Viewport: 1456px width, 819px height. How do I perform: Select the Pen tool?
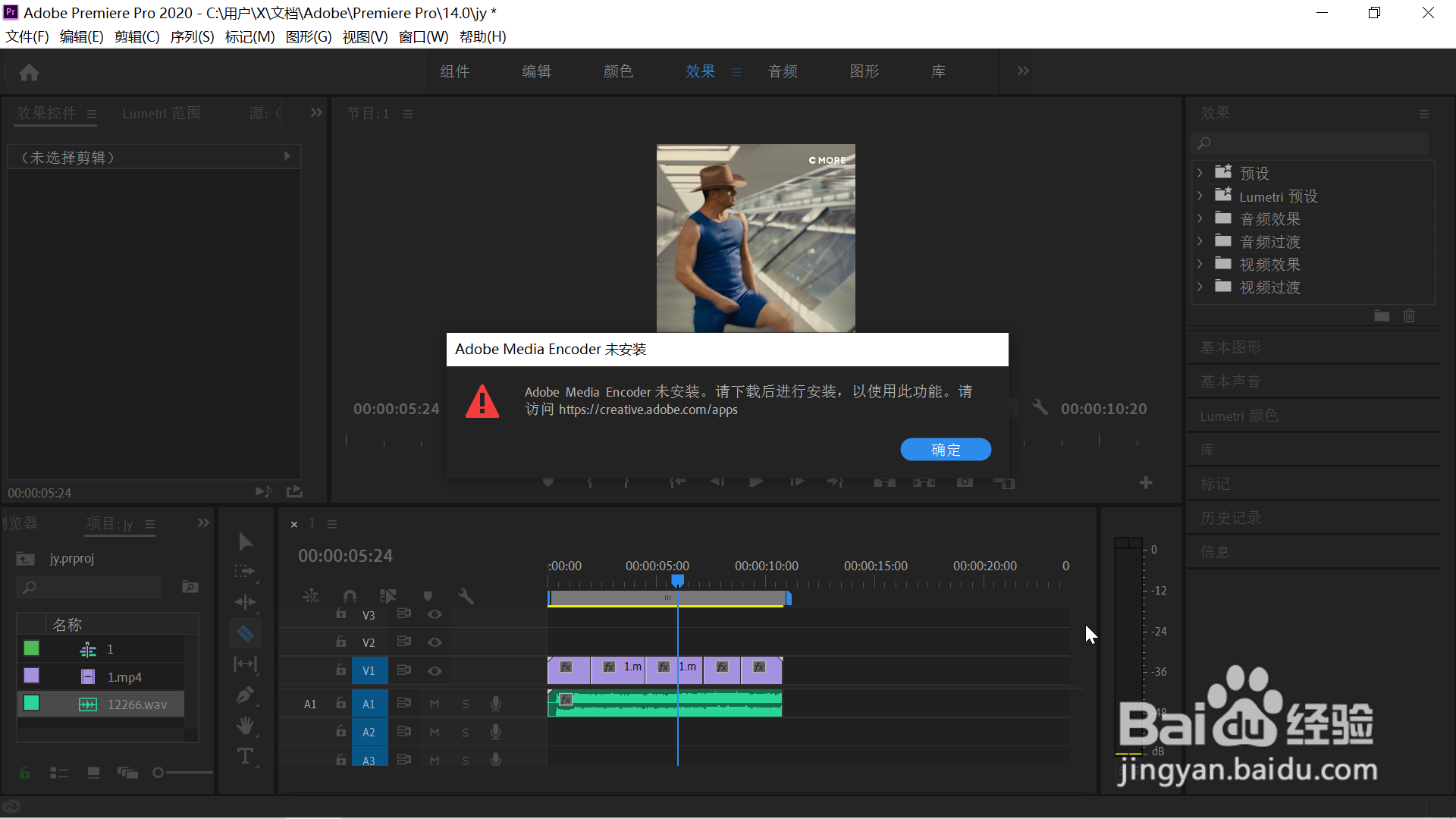click(245, 695)
